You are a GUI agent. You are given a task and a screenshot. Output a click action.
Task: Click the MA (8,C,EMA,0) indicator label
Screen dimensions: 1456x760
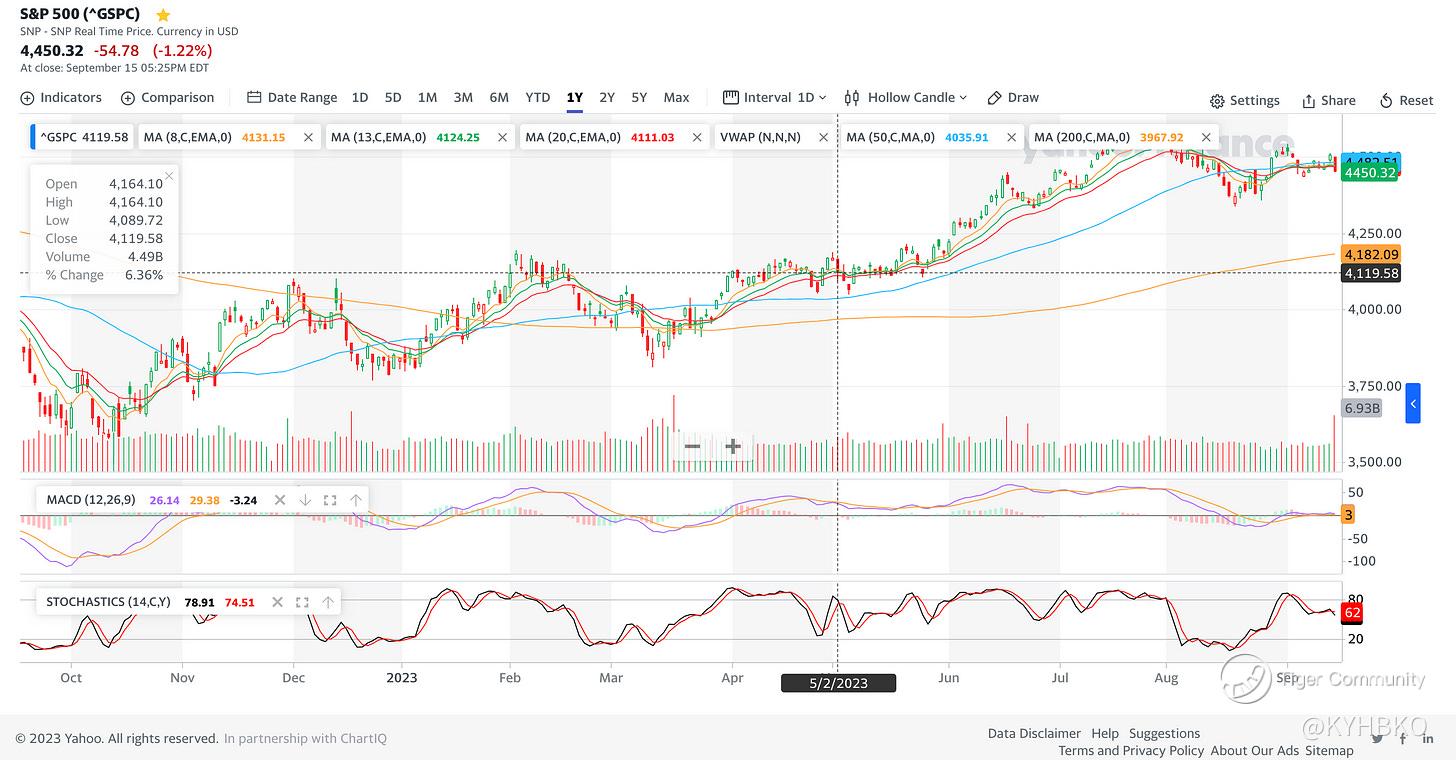[x=189, y=137]
